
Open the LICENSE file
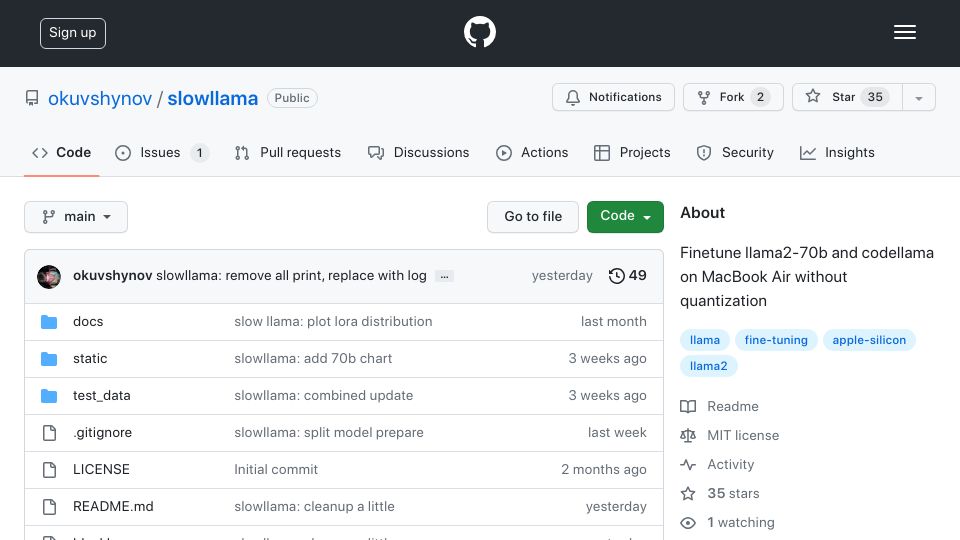[x=101, y=469]
